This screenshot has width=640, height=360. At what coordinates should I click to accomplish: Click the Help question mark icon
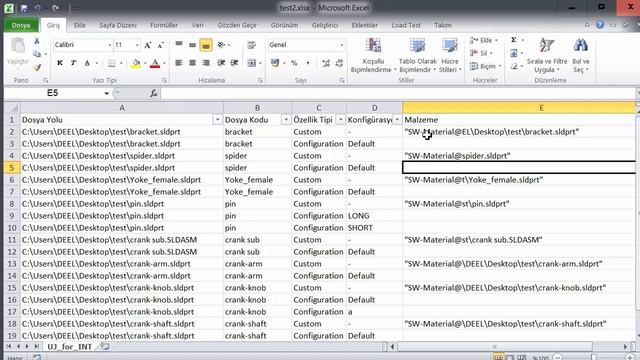tap(600, 25)
